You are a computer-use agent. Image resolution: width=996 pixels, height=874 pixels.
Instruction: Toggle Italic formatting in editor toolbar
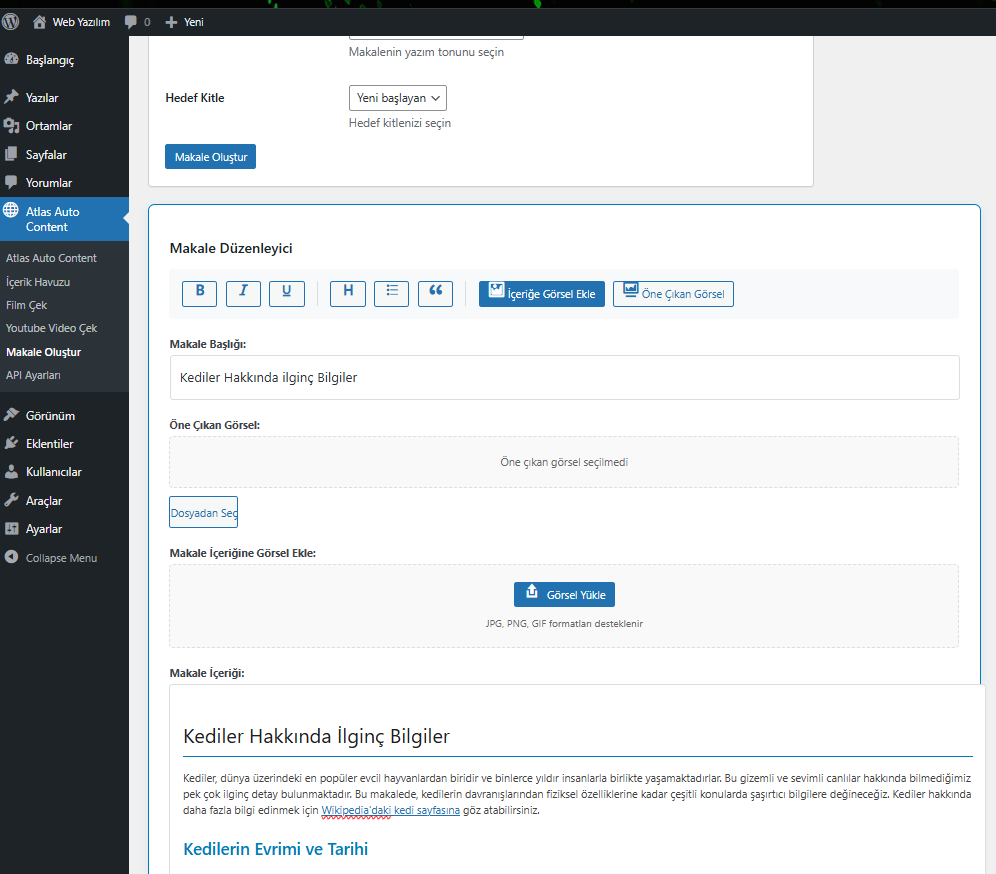243,293
